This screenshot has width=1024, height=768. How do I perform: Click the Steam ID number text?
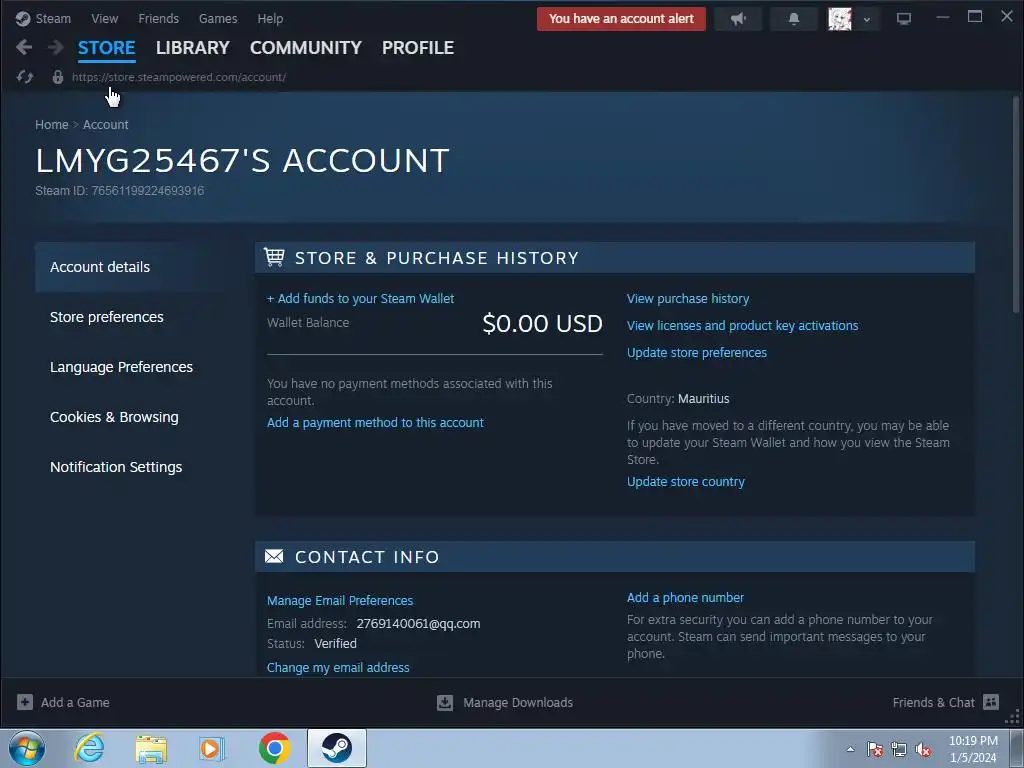tap(148, 191)
